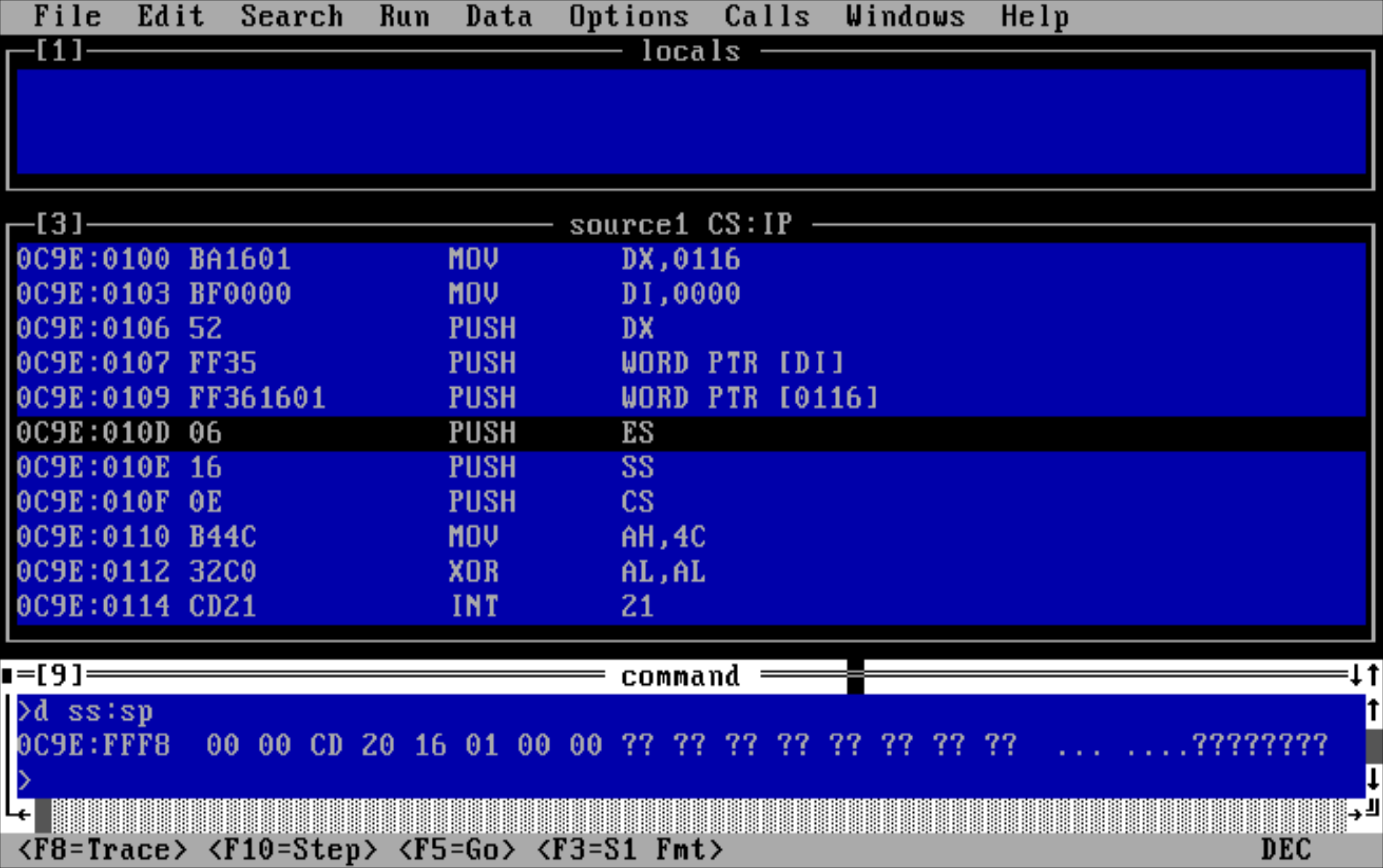Image resolution: width=1383 pixels, height=868 pixels.
Task: Open the Help menu
Action: coord(1035,16)
